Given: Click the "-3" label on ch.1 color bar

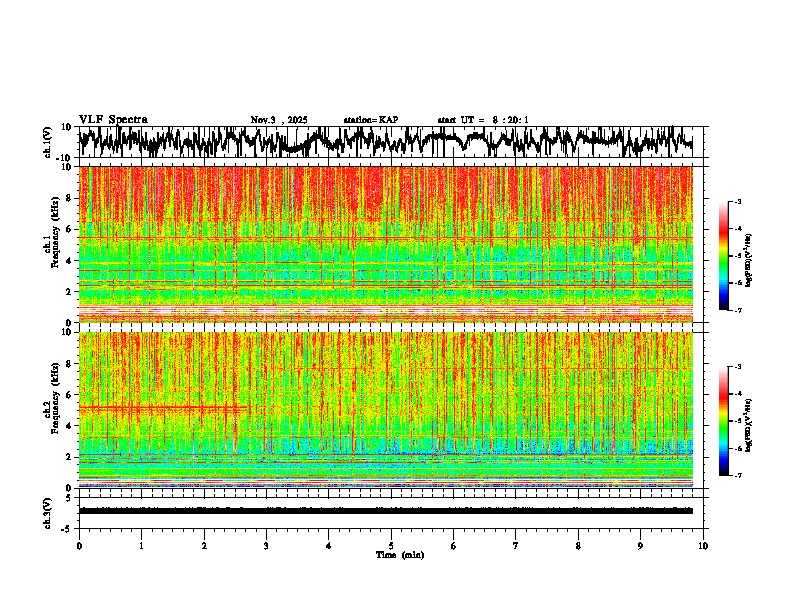Looking at the screenshot, I should (x=738, y=201).
